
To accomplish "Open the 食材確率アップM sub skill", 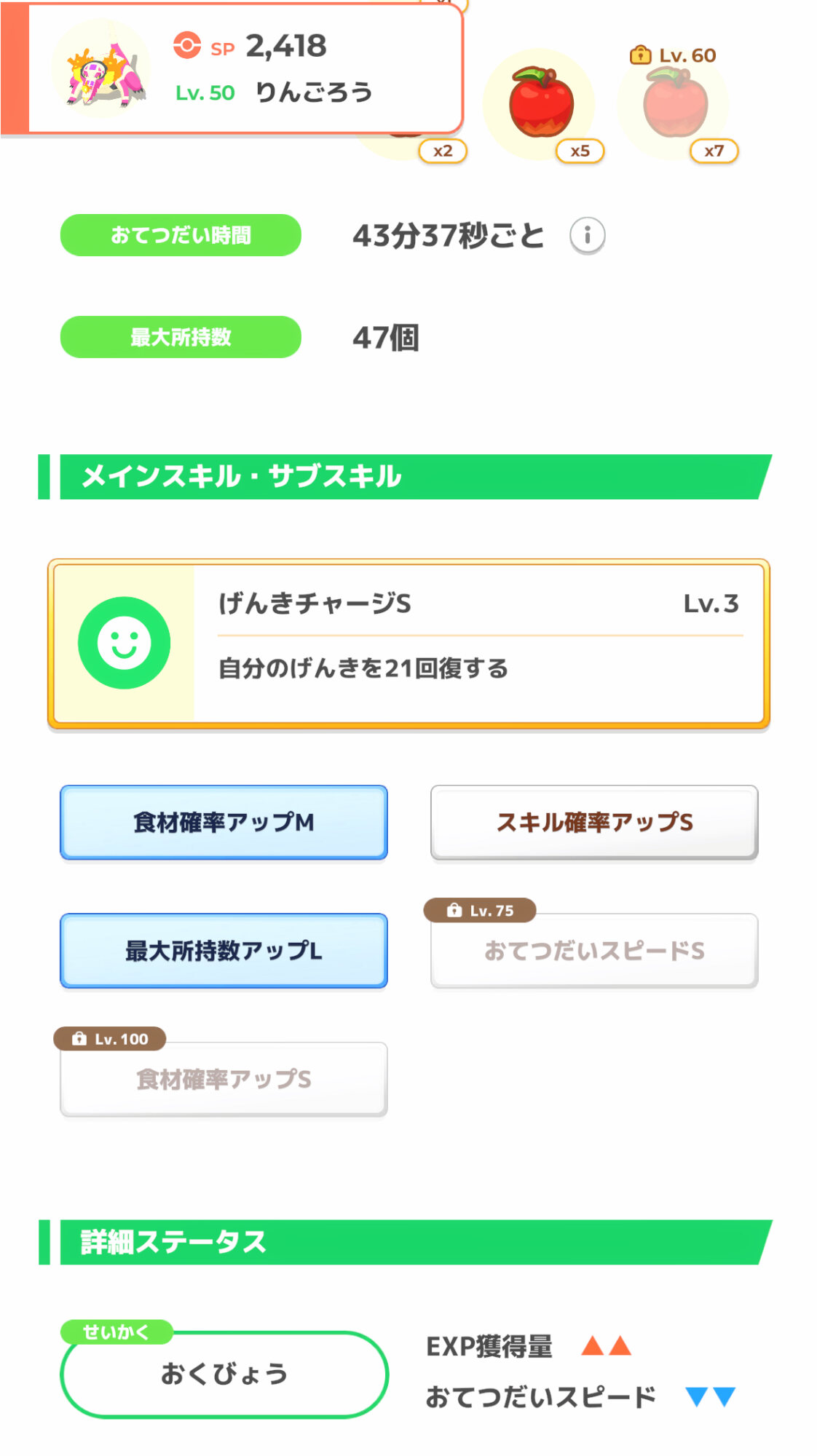I will tap(224, 823).
